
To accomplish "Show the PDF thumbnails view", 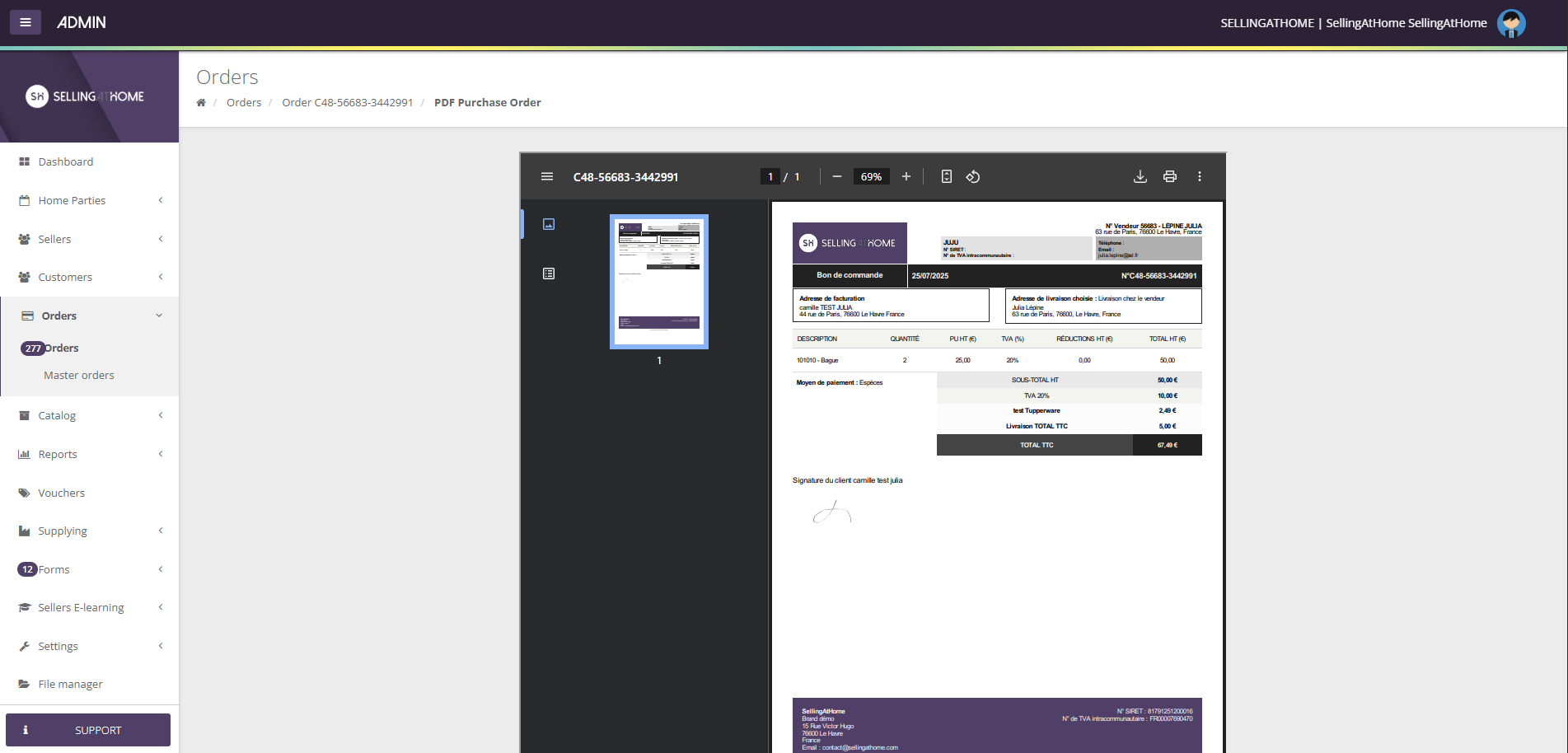I will click(549, 224).
